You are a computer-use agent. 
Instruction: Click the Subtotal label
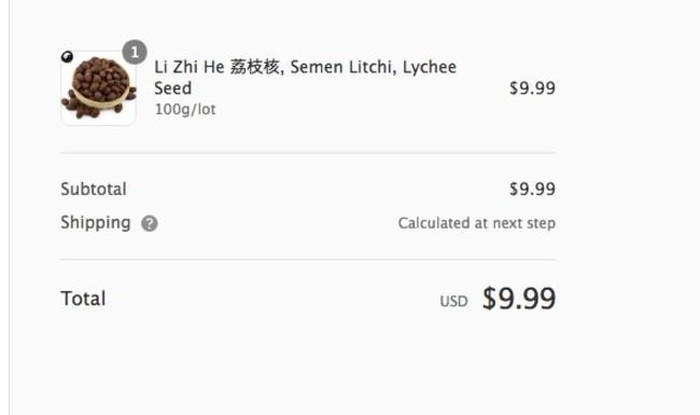(93, 189)
